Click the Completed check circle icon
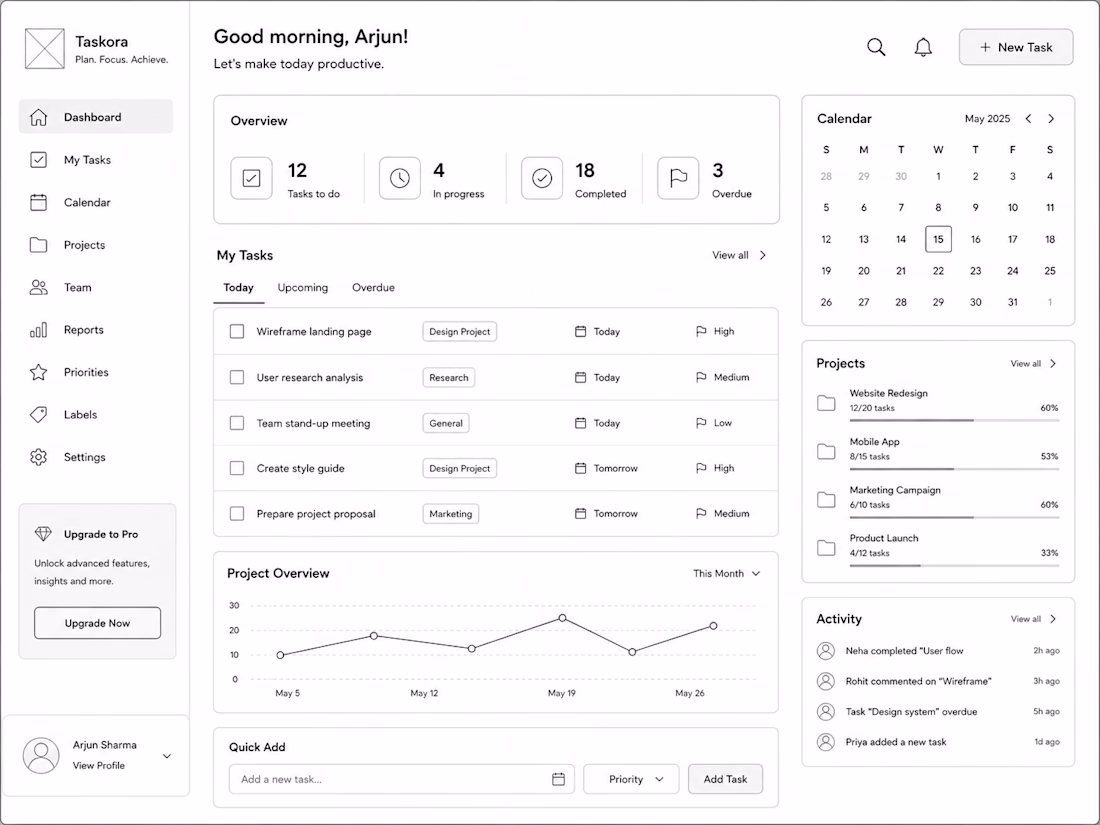The height and width of the screenshot is (825, 1100). click(x=542, y=178)
